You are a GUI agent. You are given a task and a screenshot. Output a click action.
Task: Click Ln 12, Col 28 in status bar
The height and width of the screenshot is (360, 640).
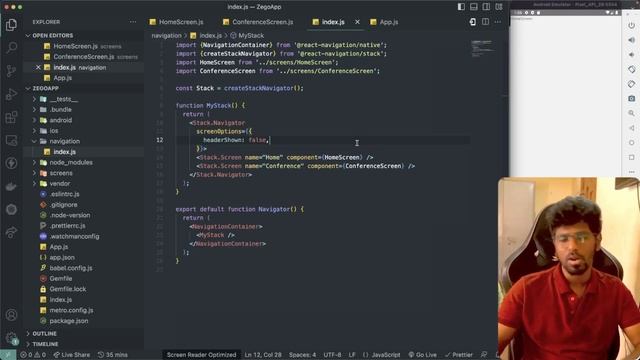(263, 355)
